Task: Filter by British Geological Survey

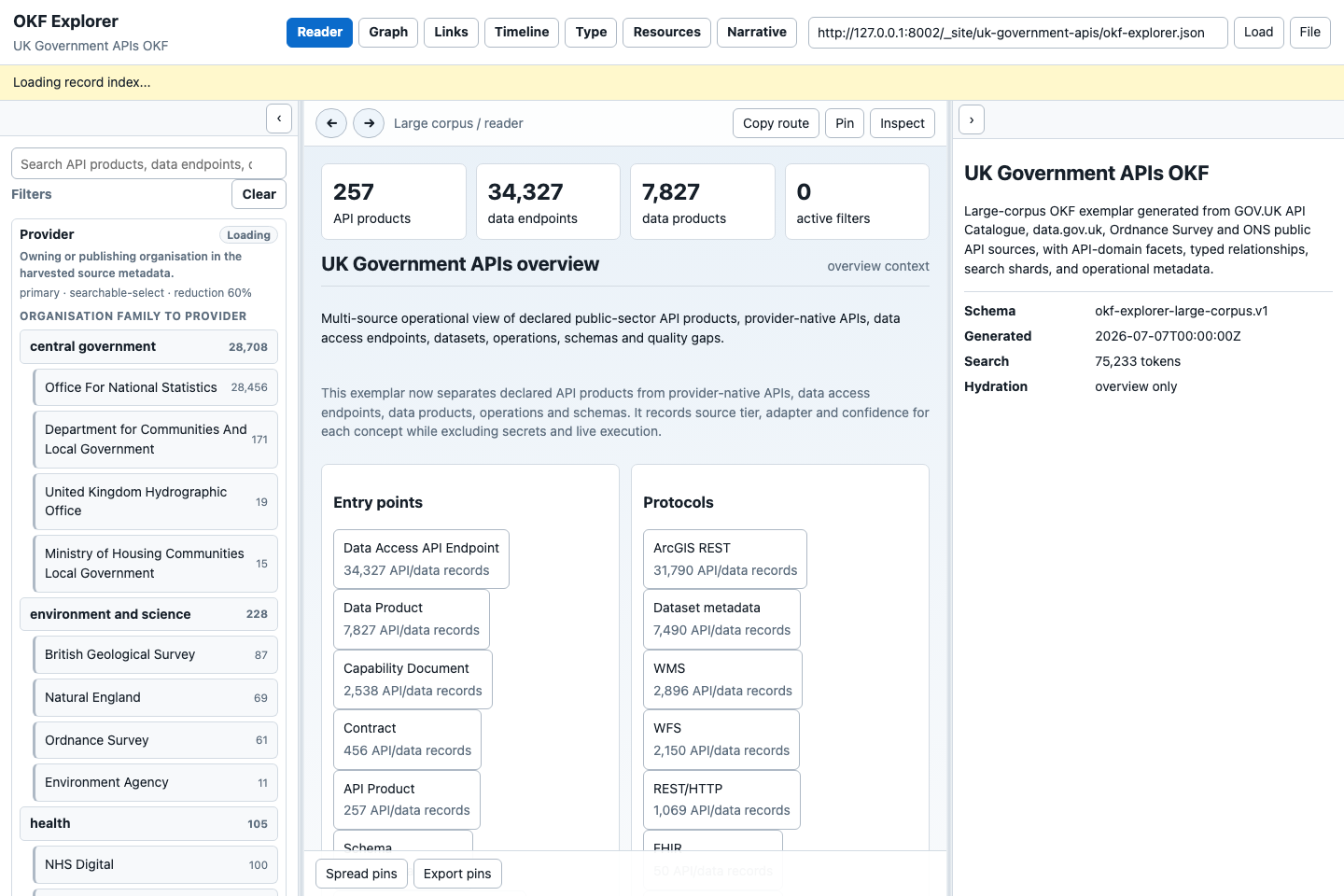Action: tap(155, 654)
